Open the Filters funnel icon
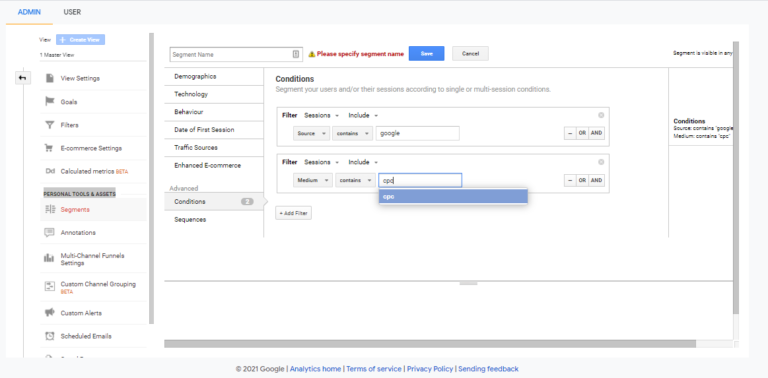The width and height of the screenshot is (768, 378). [49, 125]
